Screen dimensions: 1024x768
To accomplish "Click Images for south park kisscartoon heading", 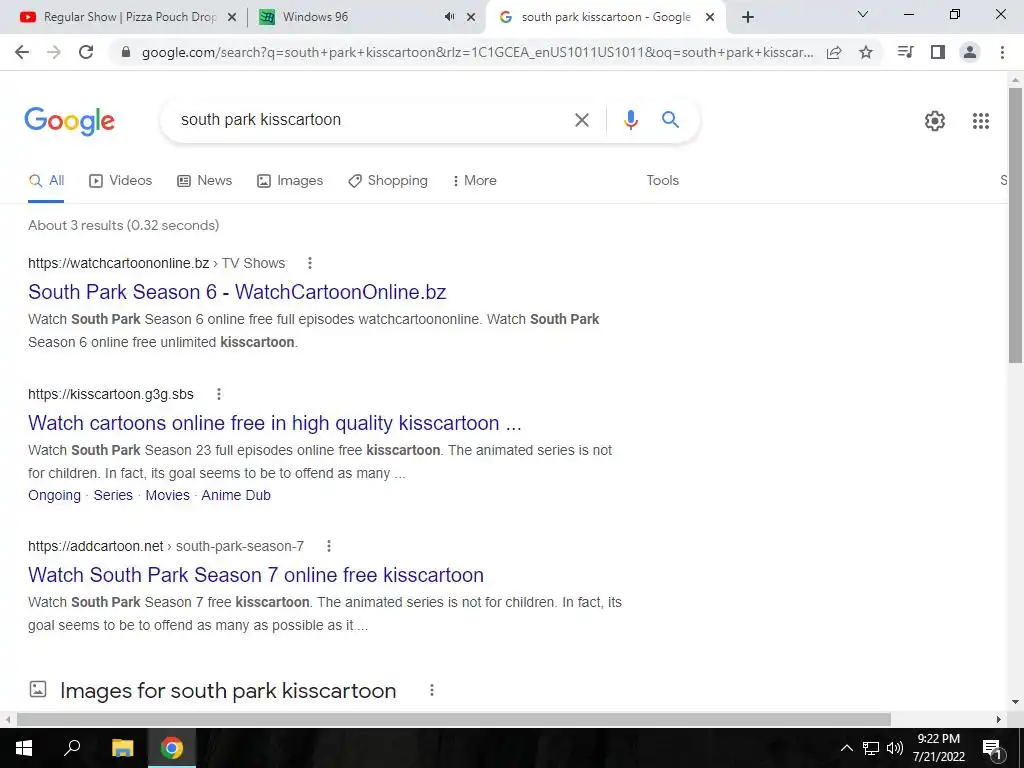I will coord(228,690).
